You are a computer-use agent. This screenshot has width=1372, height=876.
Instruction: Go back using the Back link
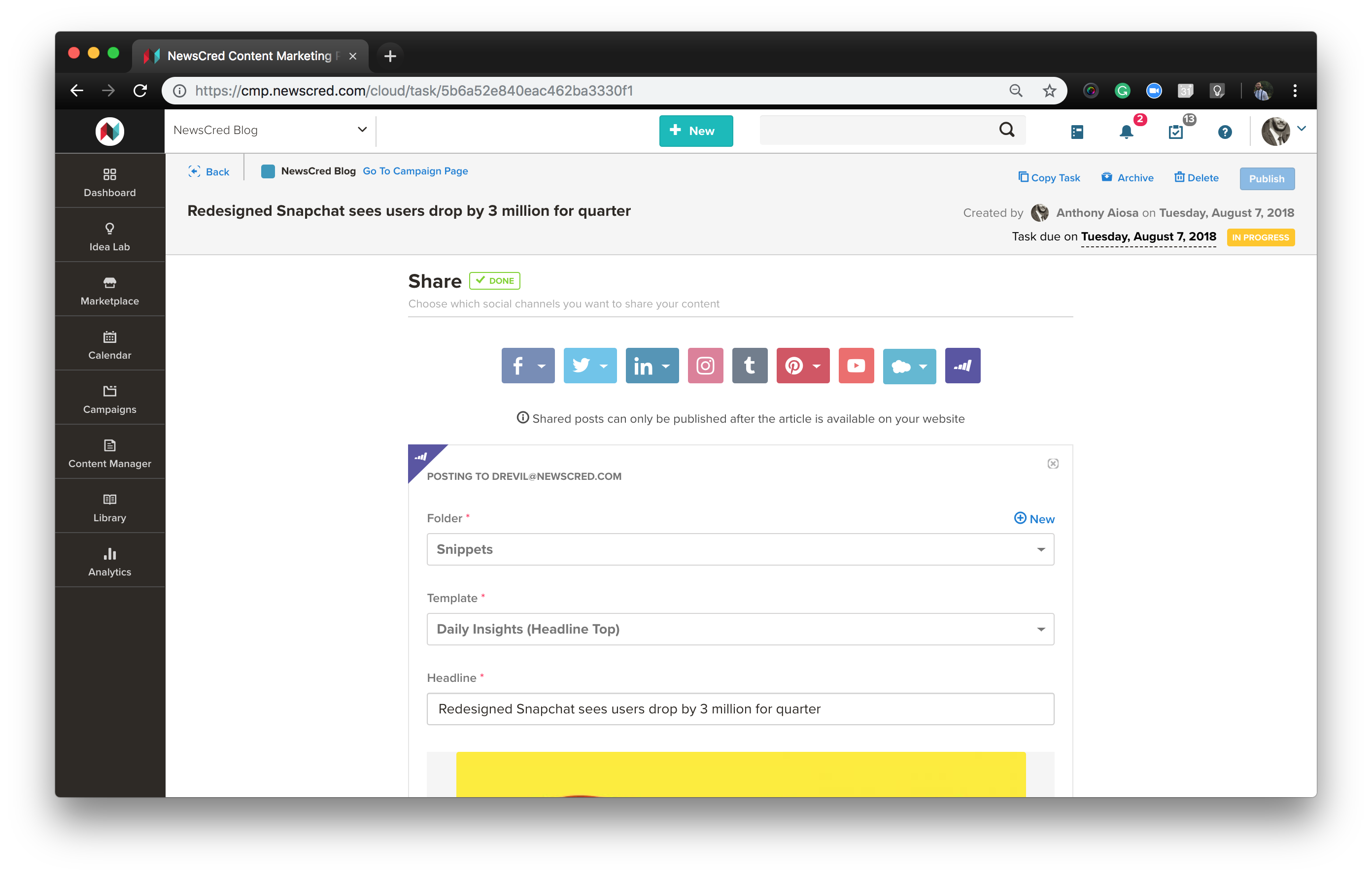click(208, 171)
